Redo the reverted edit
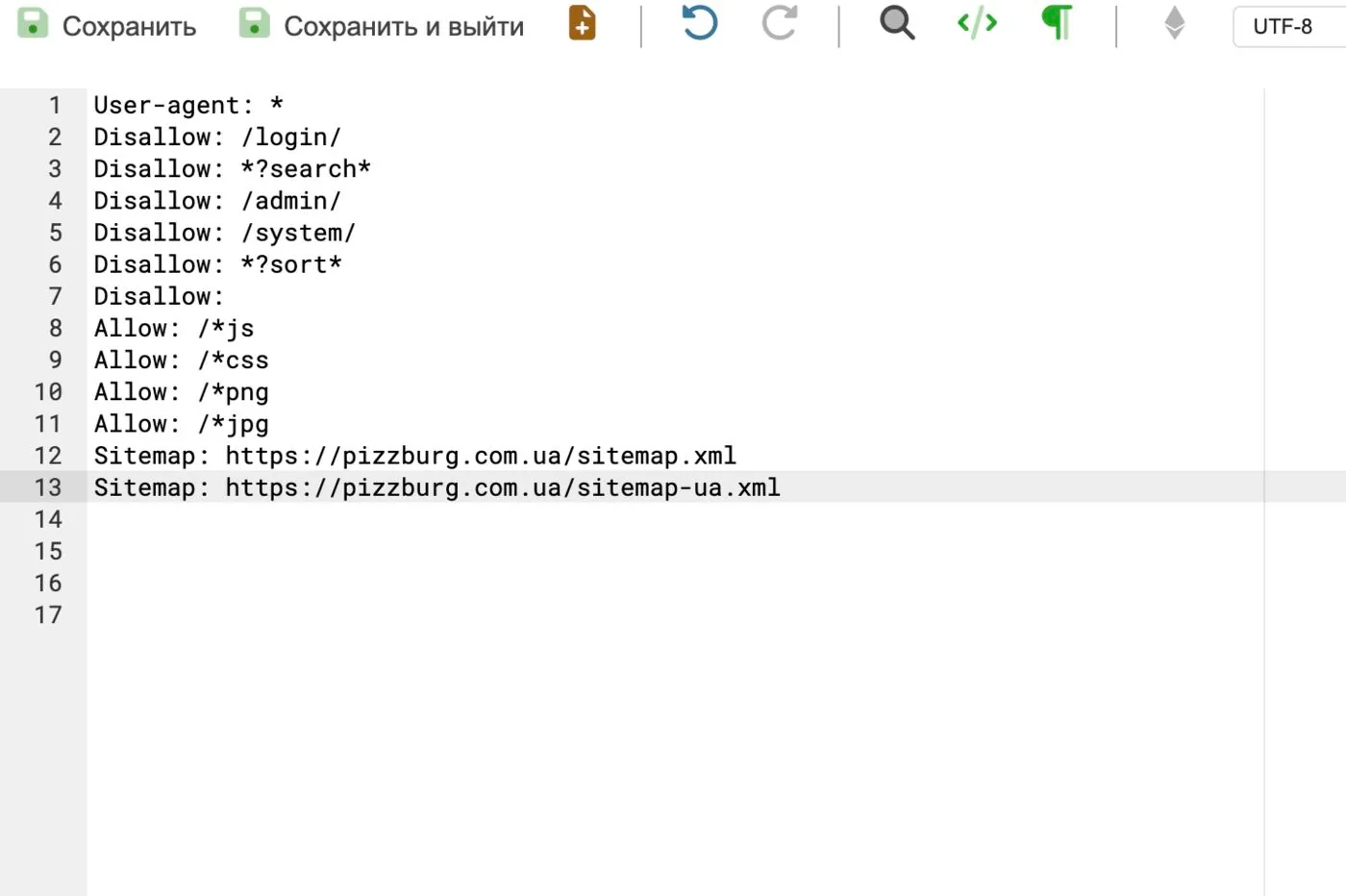The image size is (1346, 896). (x=780, y=22)
